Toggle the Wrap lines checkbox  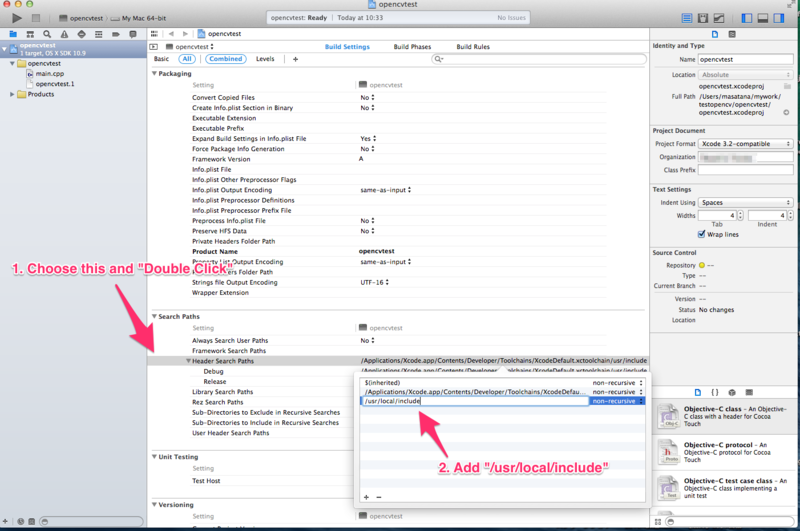(x=702, y=234)
